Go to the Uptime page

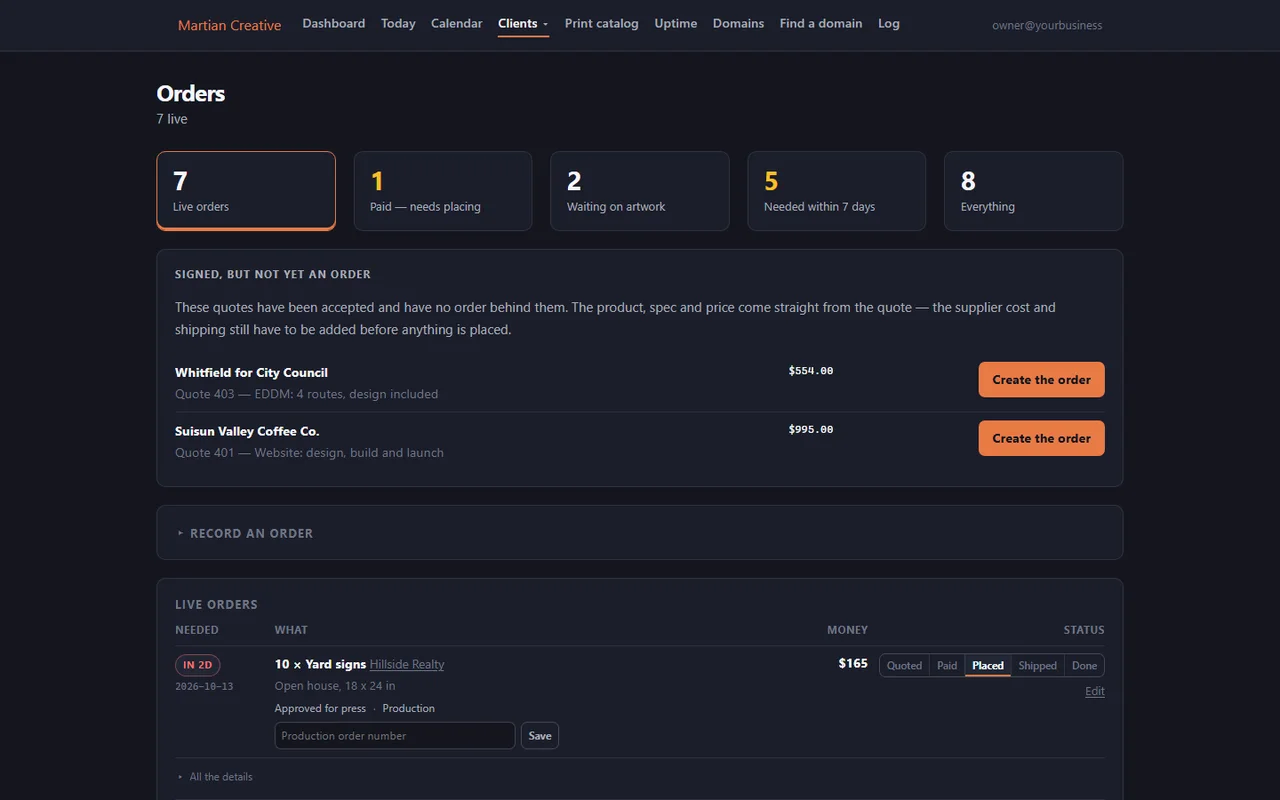point(675,23)
